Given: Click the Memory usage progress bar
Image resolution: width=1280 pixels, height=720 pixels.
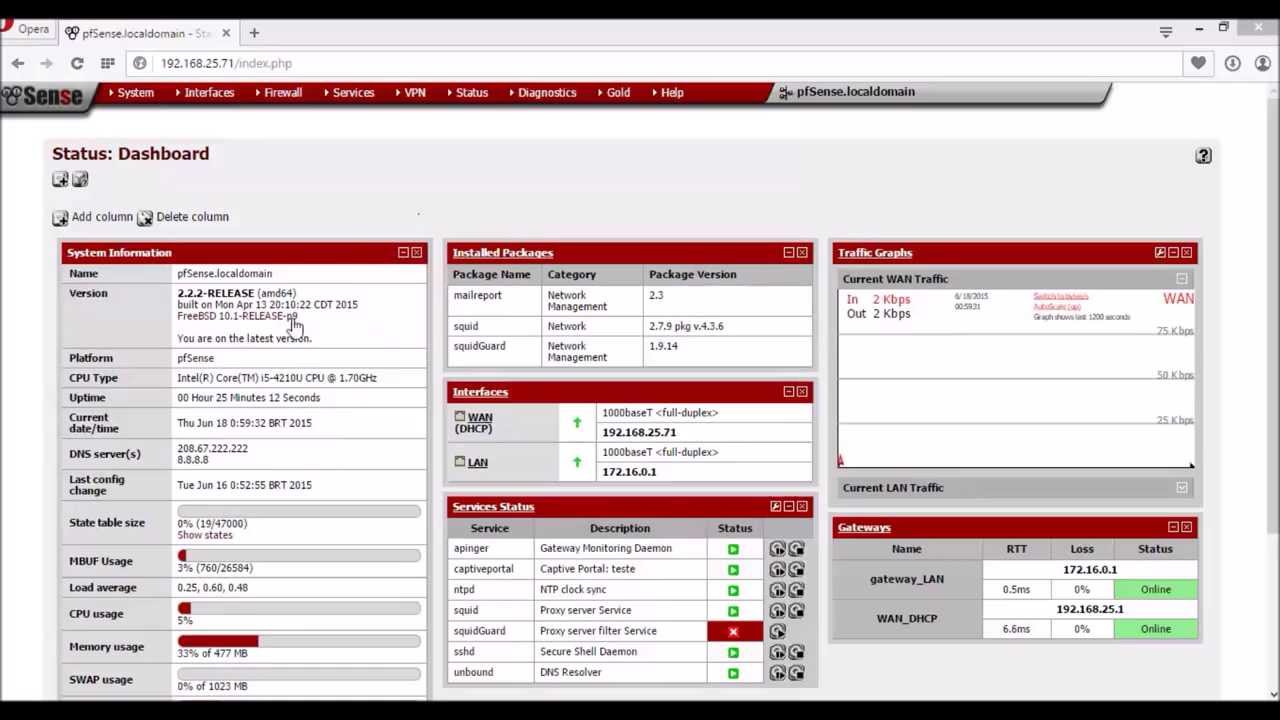Looking at the screenshot, I should 299,641.
